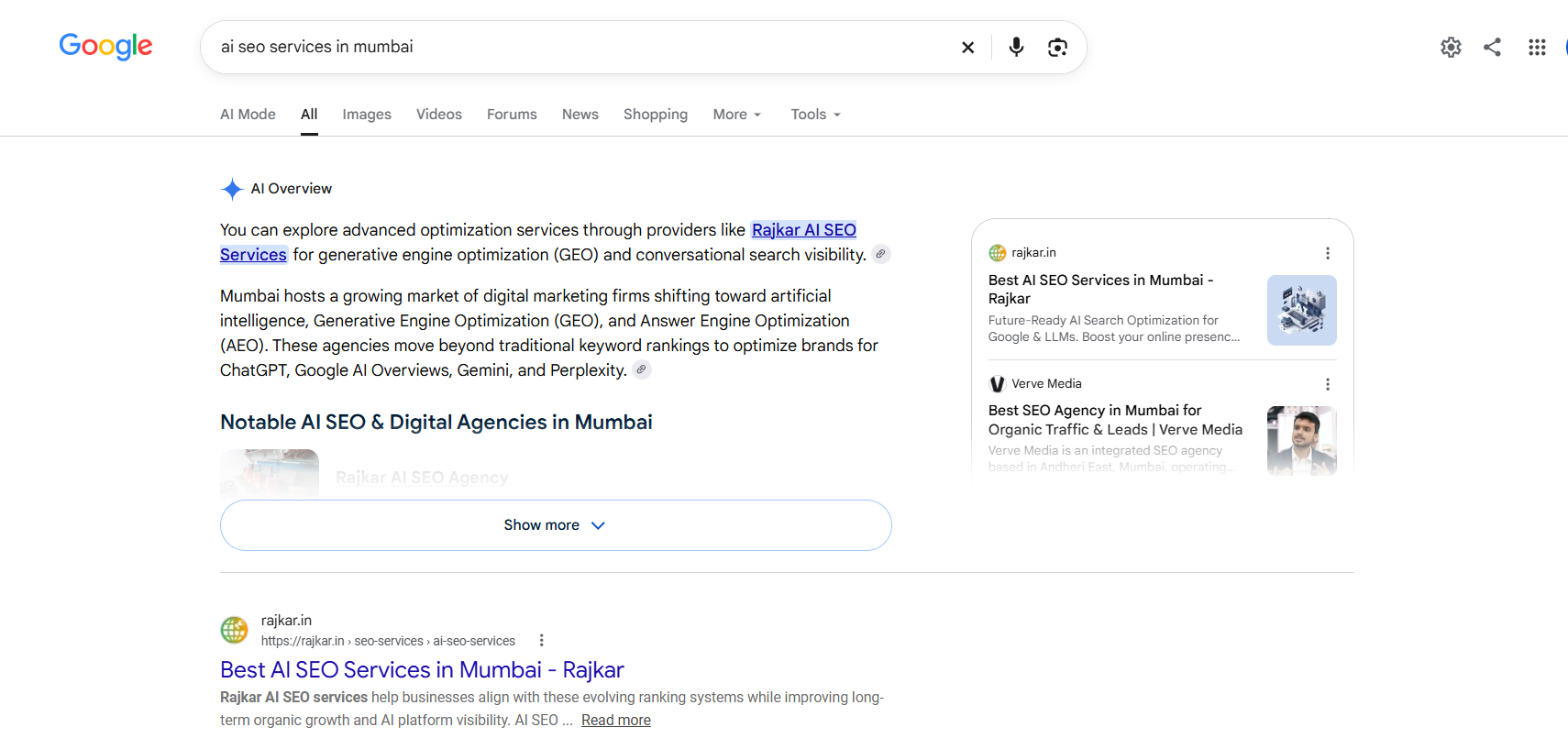
Task: Switch to Images tab
Action: tap(367, 115)
